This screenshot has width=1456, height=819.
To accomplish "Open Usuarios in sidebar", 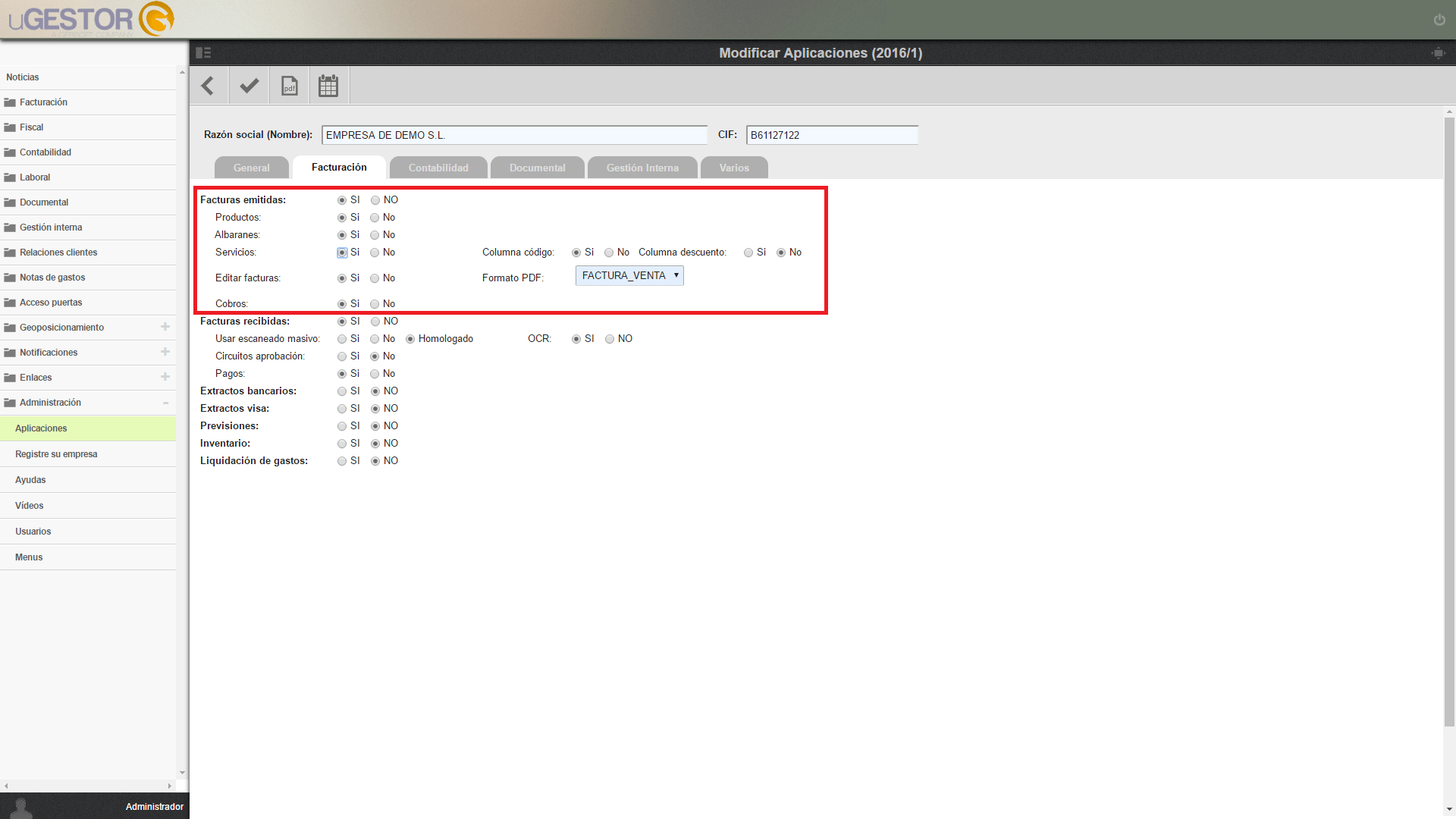I will tap(88, 532).
